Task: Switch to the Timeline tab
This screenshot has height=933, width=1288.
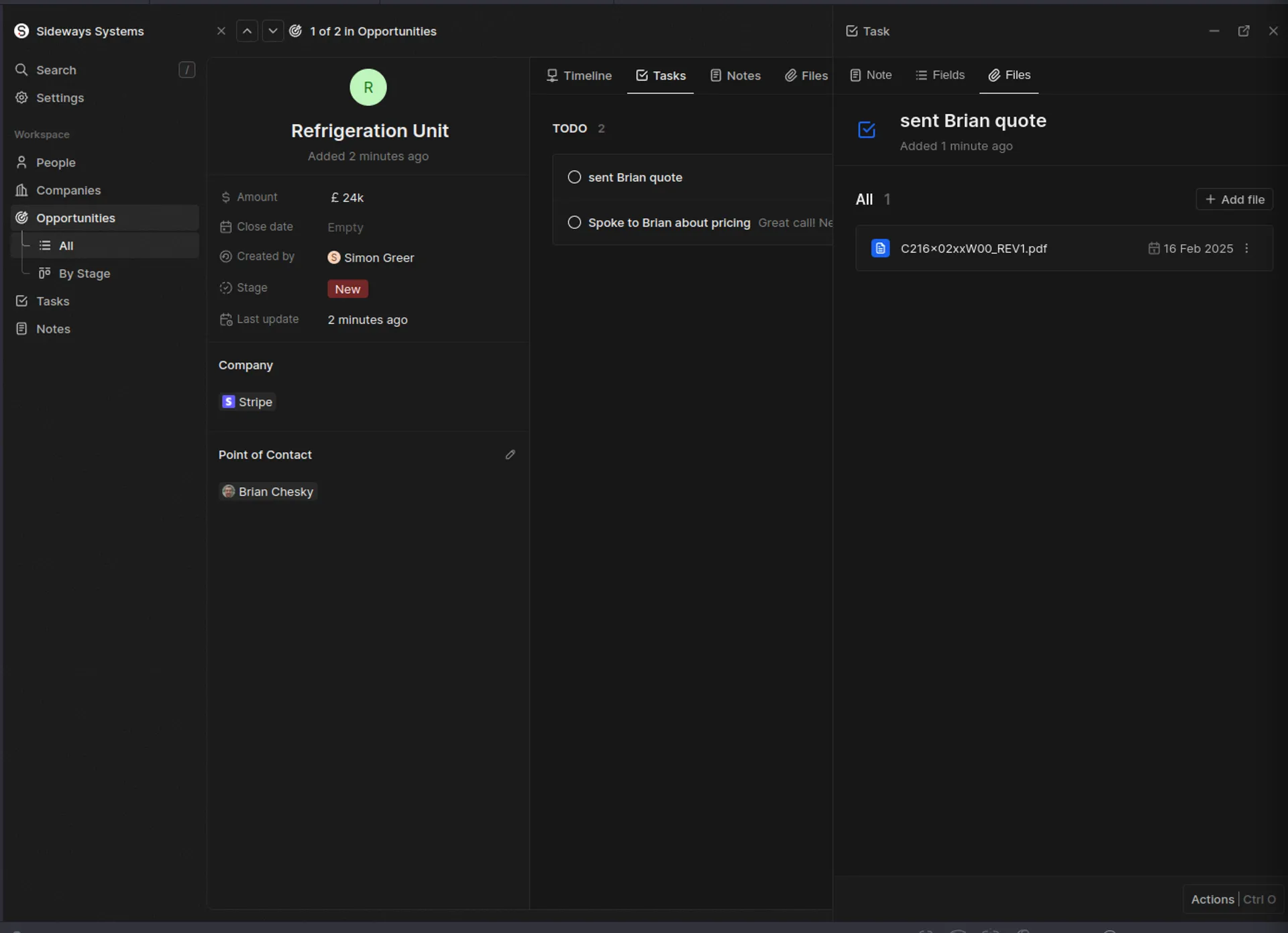Action: click(579, 76)
